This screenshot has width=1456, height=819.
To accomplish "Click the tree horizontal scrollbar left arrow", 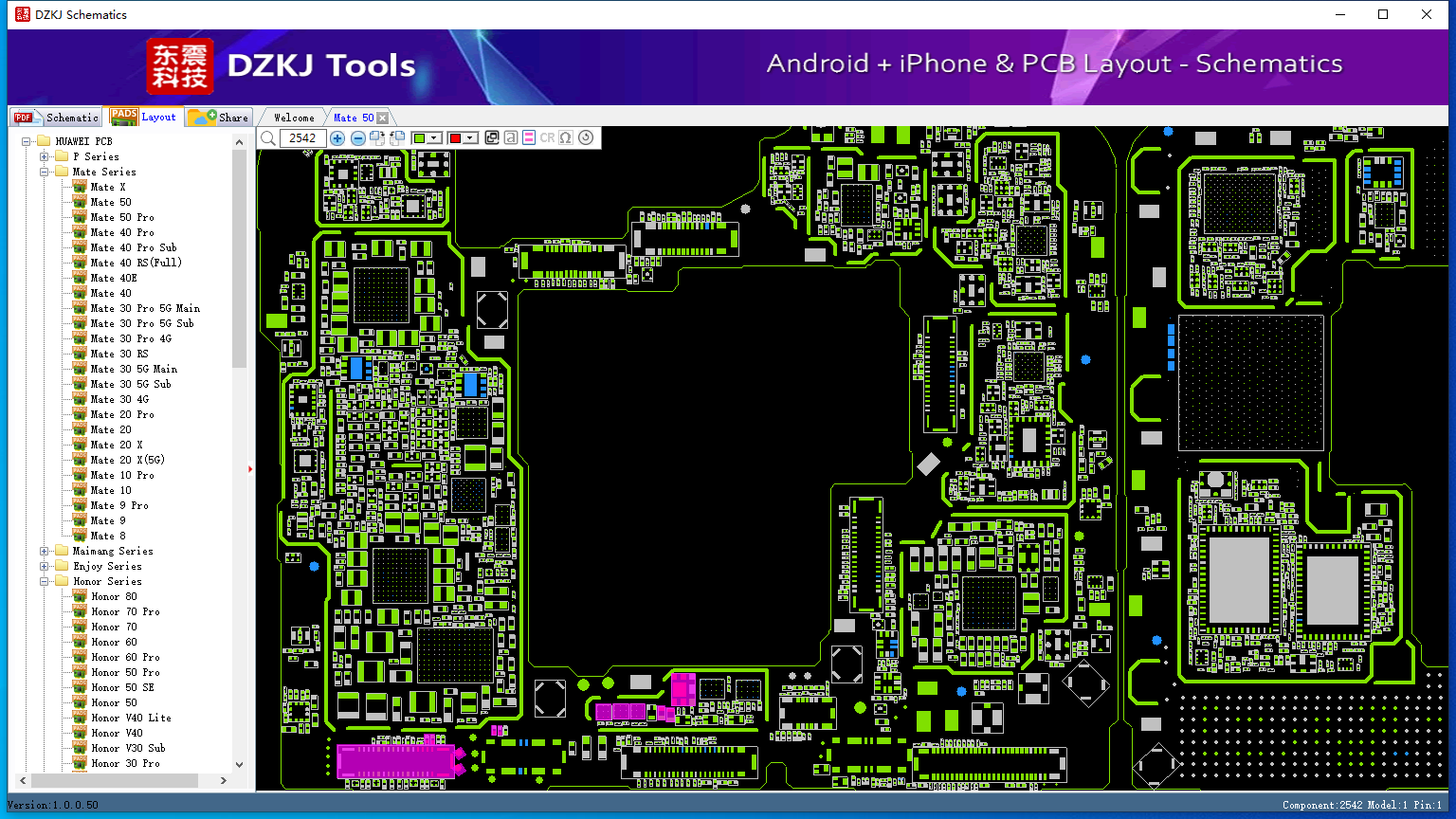I will click(23, 781).
